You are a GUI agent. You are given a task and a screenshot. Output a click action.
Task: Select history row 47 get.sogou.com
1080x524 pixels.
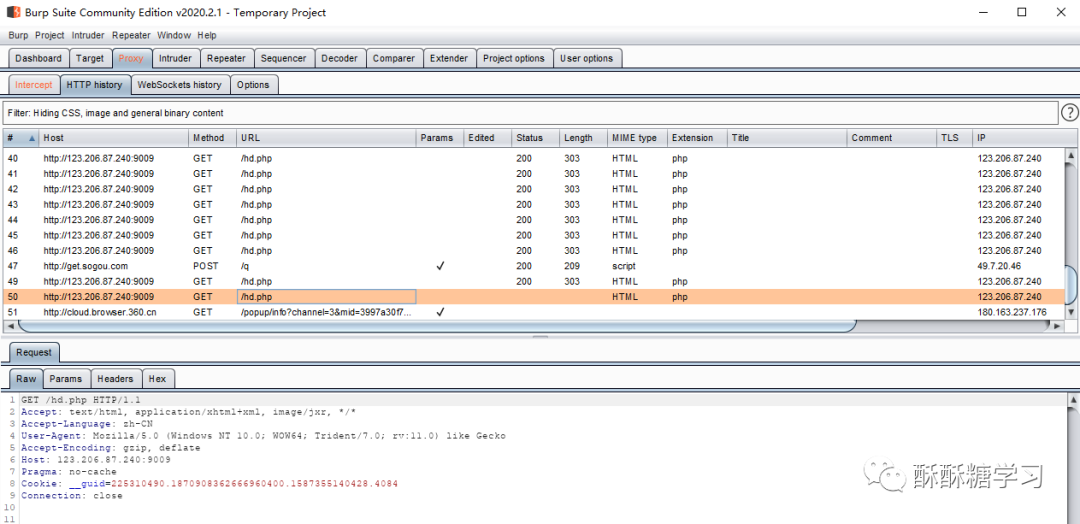click(x=534, y=266)
